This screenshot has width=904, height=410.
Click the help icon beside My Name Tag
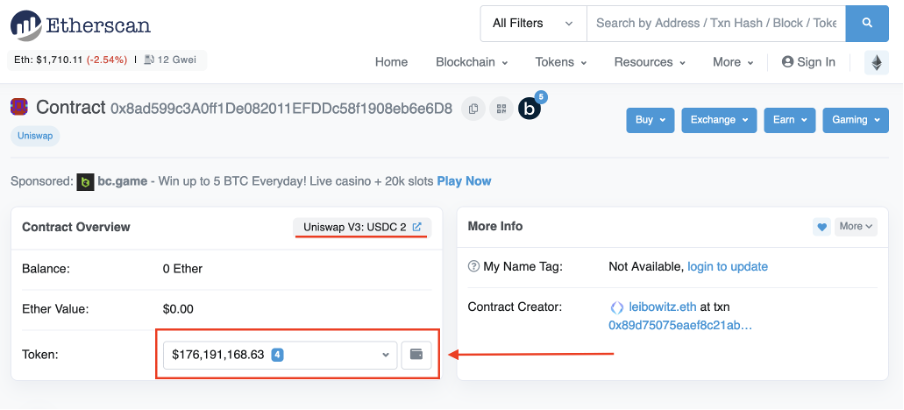(x=473, y=267)
